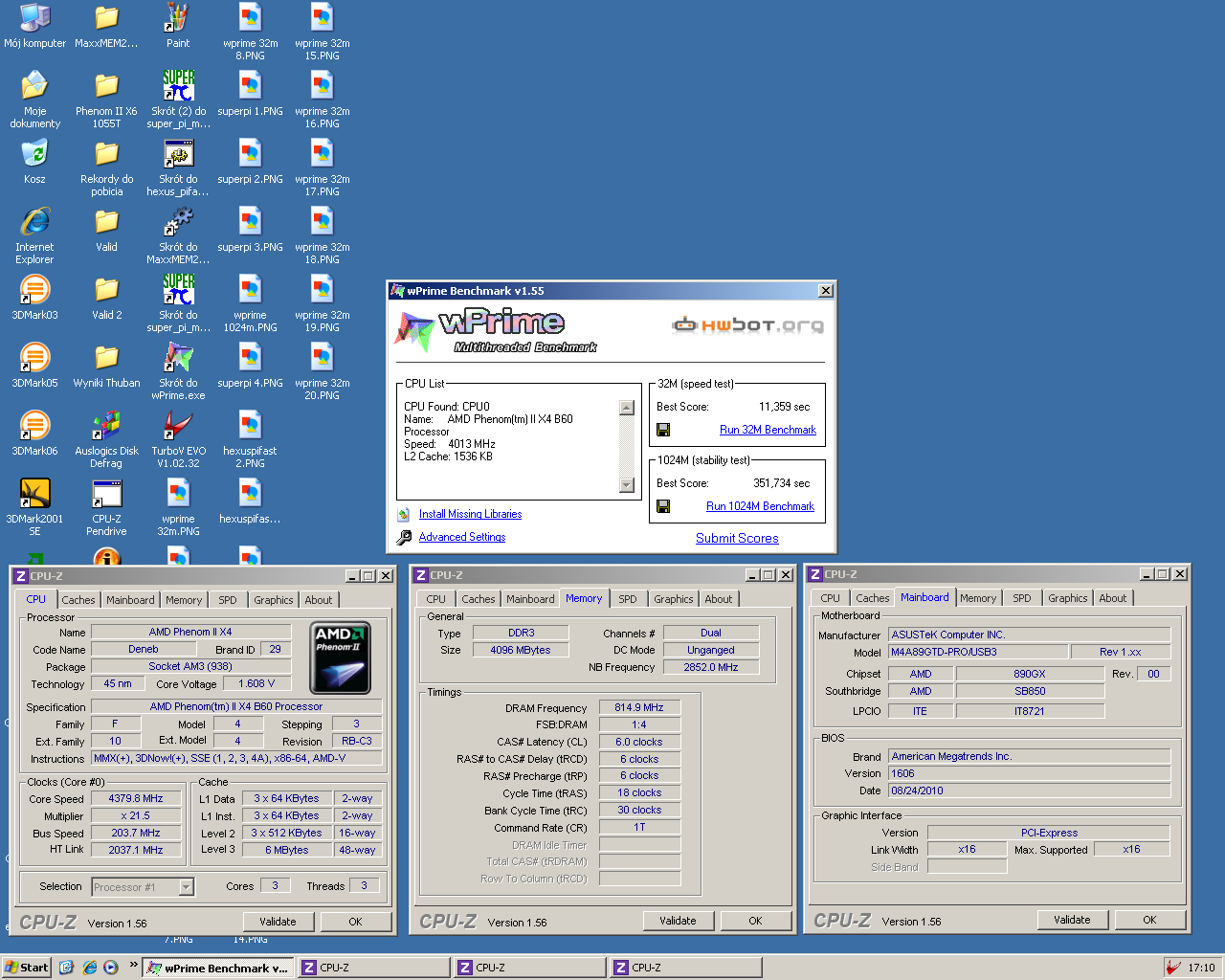
Task: Open CPU-Z Pendrive shortcut icon
Action: point(106,493)
